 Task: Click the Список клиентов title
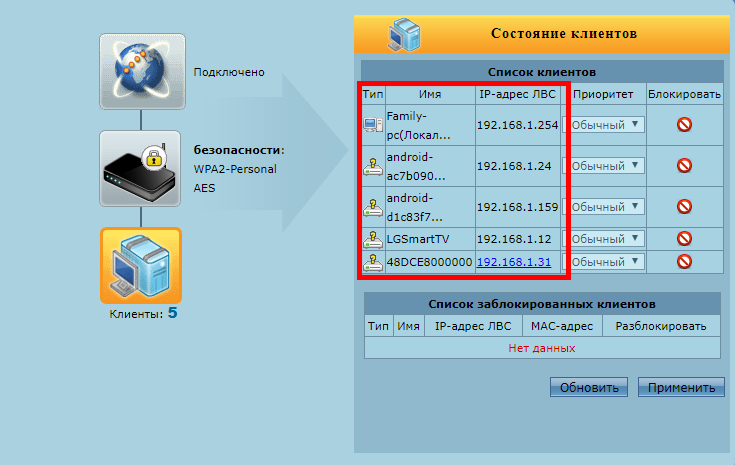541,72
